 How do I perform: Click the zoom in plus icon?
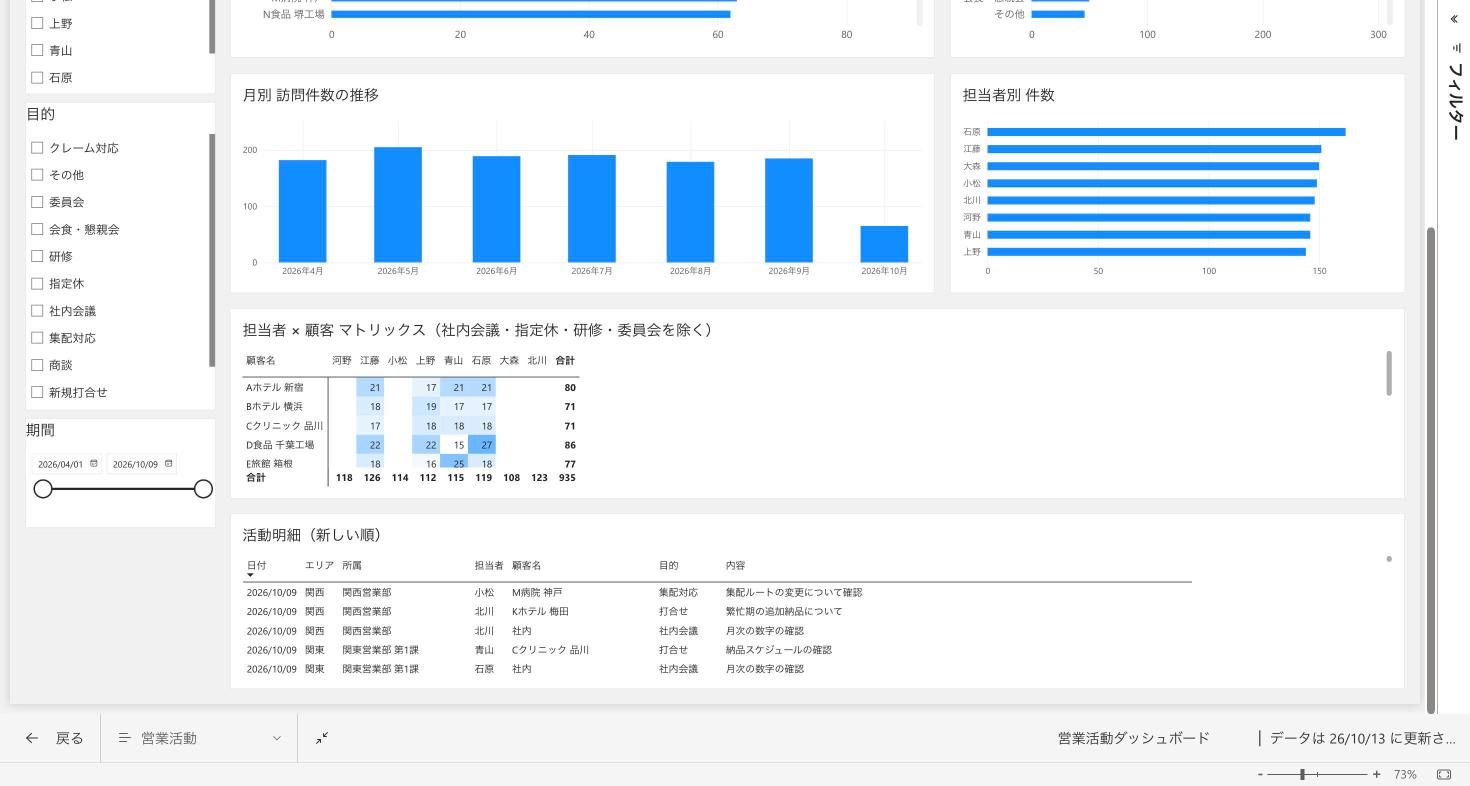click(x=1377, y=774)
